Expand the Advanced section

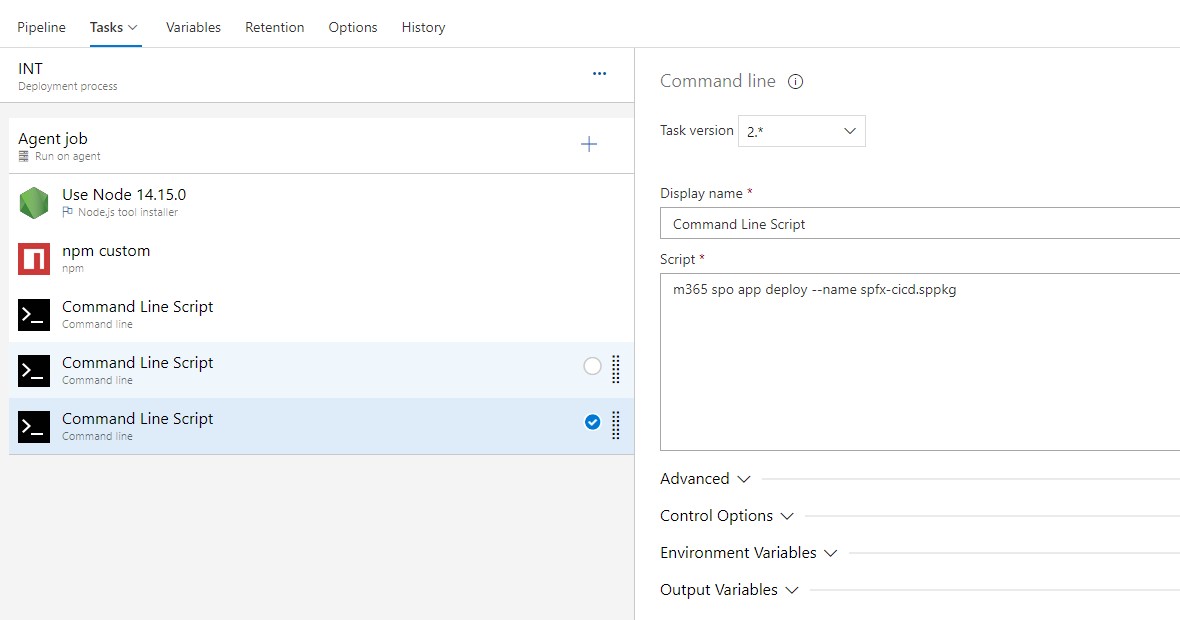point(705,479)
